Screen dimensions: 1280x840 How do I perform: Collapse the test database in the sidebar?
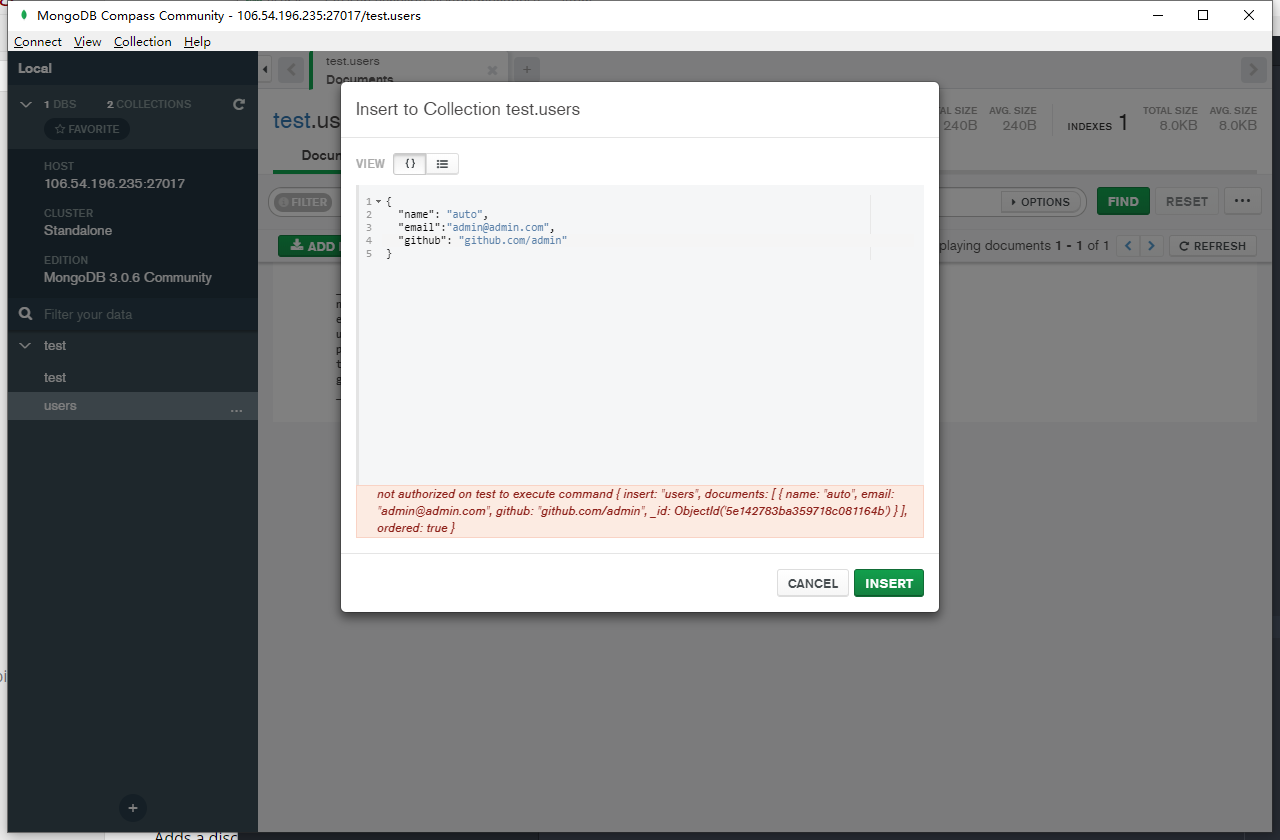pos(25,345)
